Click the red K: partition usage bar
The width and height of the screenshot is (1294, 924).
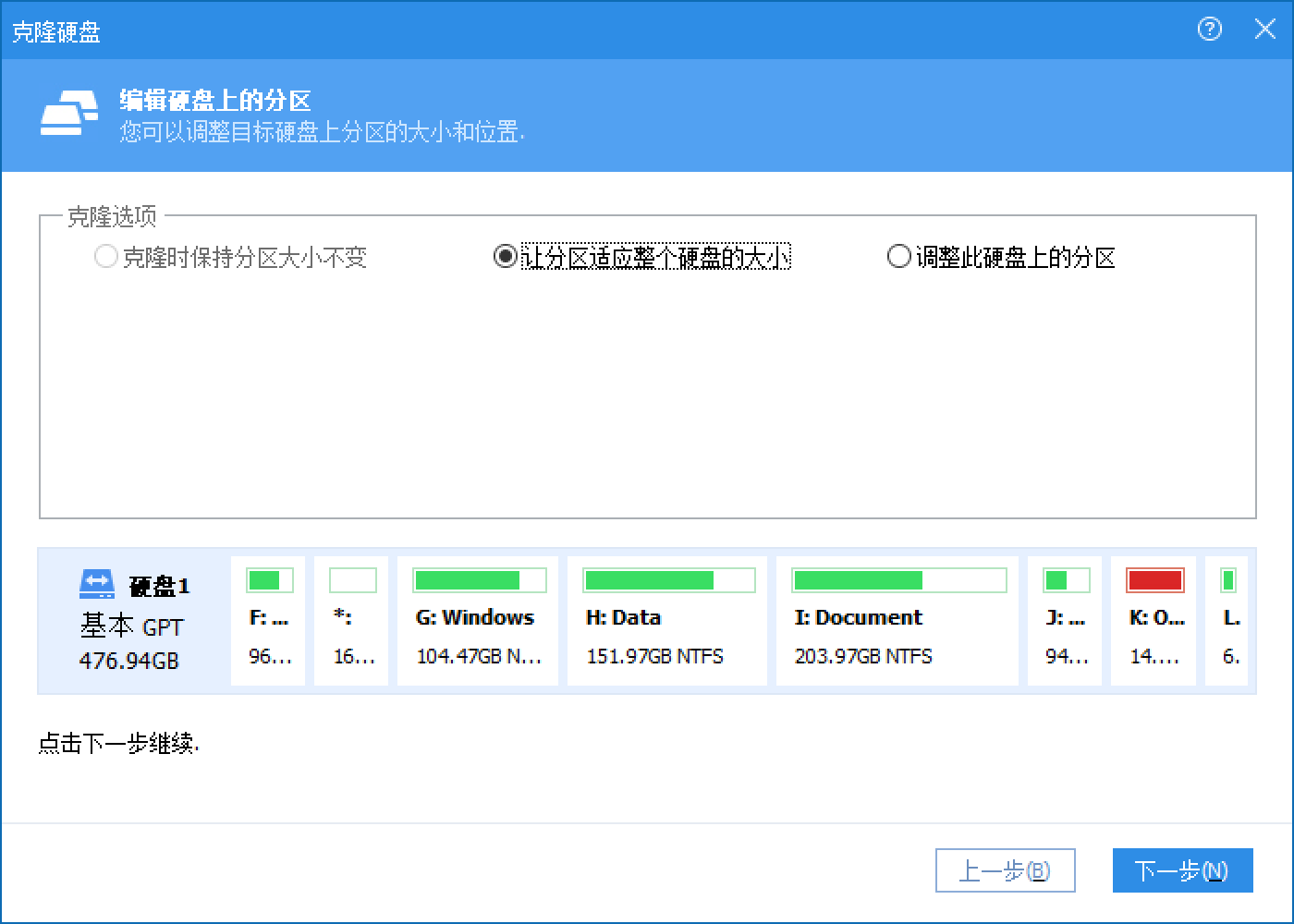[1155, 580]
